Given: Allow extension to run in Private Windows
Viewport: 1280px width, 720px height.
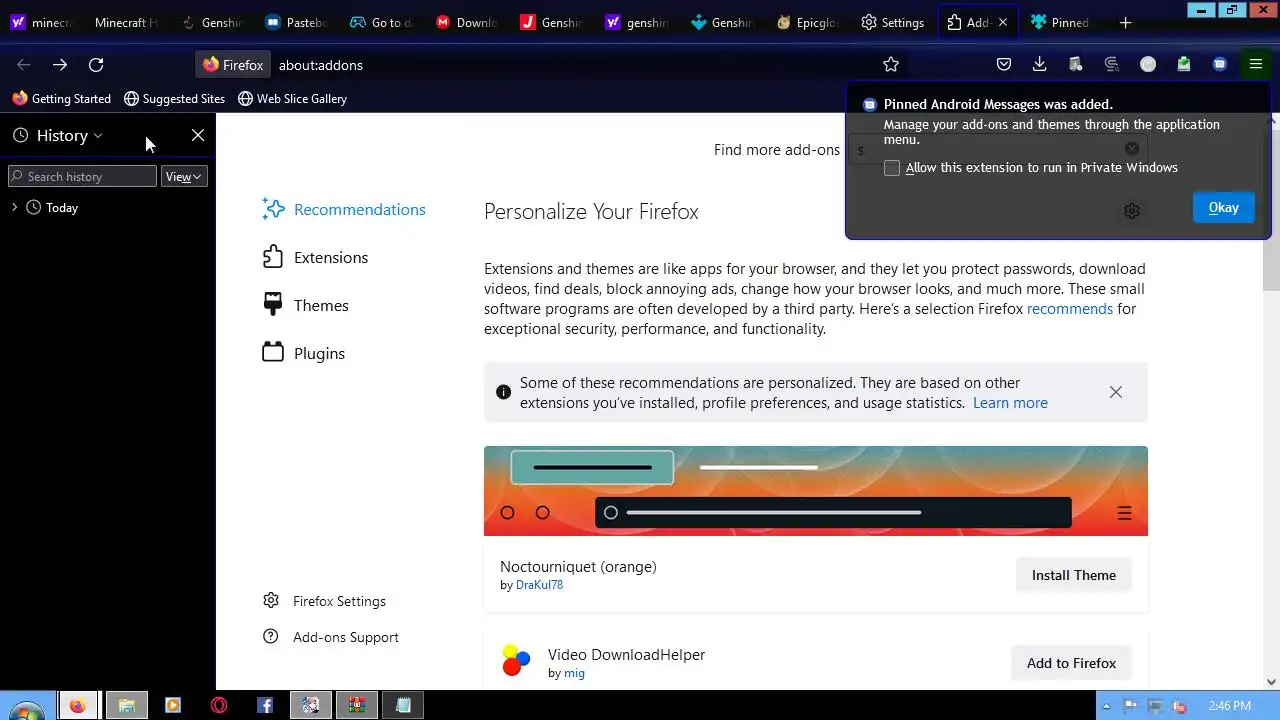Looking at the screenshot, I should click(x=892, y=168).
